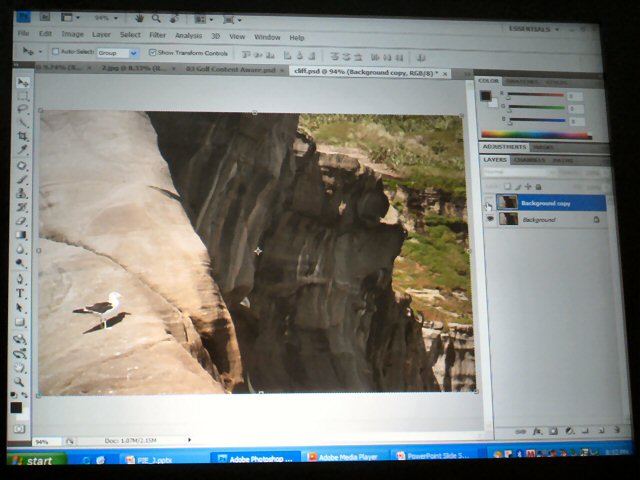This screenshot has height=480, width=640.
Task: Select the Move tool in the toolbox
Action: click(22, 83)
